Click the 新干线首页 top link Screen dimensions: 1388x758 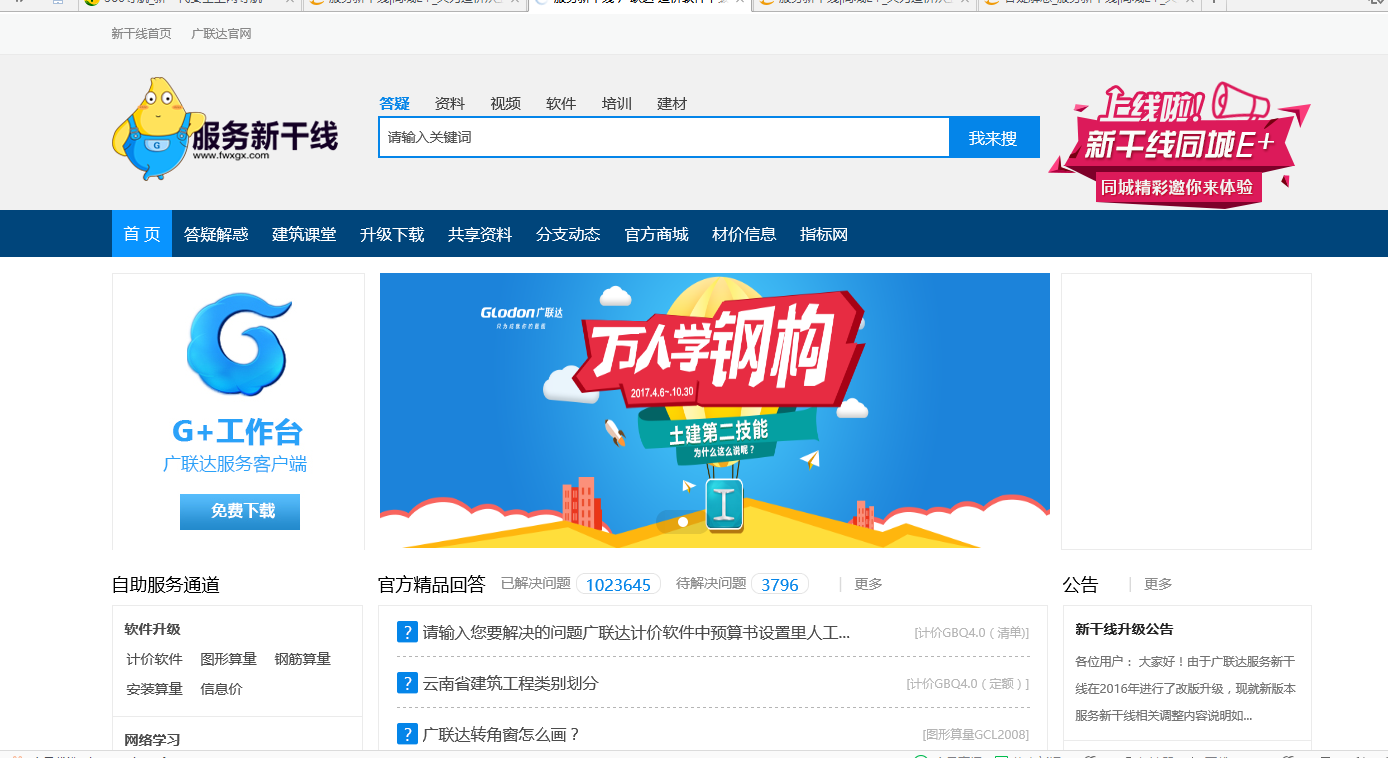coord(142,33)
